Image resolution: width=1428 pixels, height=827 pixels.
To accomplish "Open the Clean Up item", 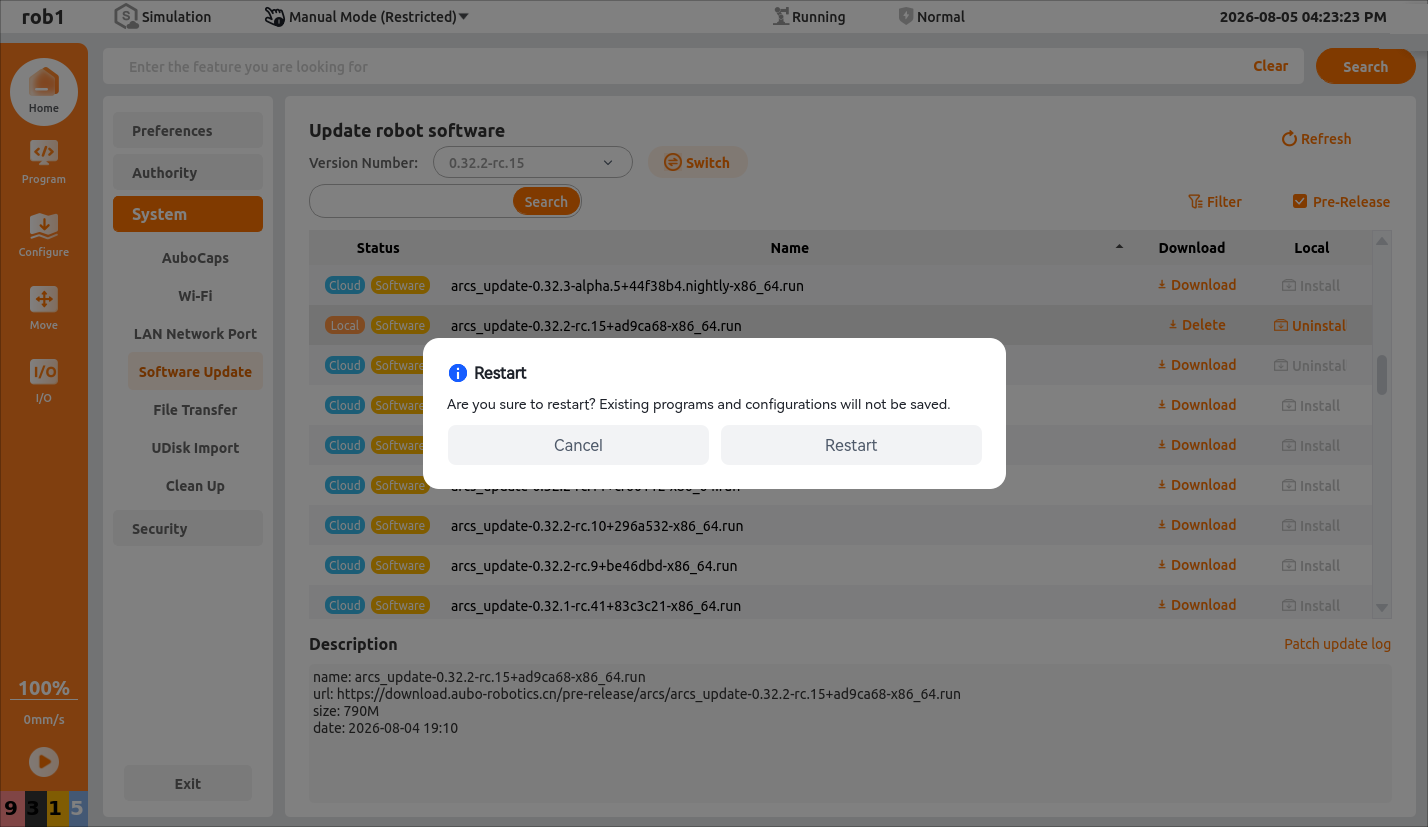I will click(195, 486).
